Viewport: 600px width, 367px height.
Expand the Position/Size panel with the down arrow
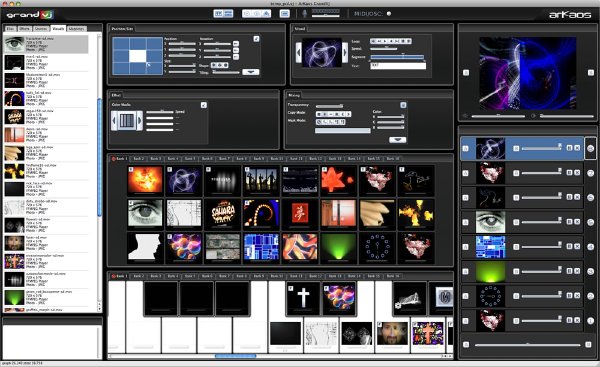click(x=251, y=72)
